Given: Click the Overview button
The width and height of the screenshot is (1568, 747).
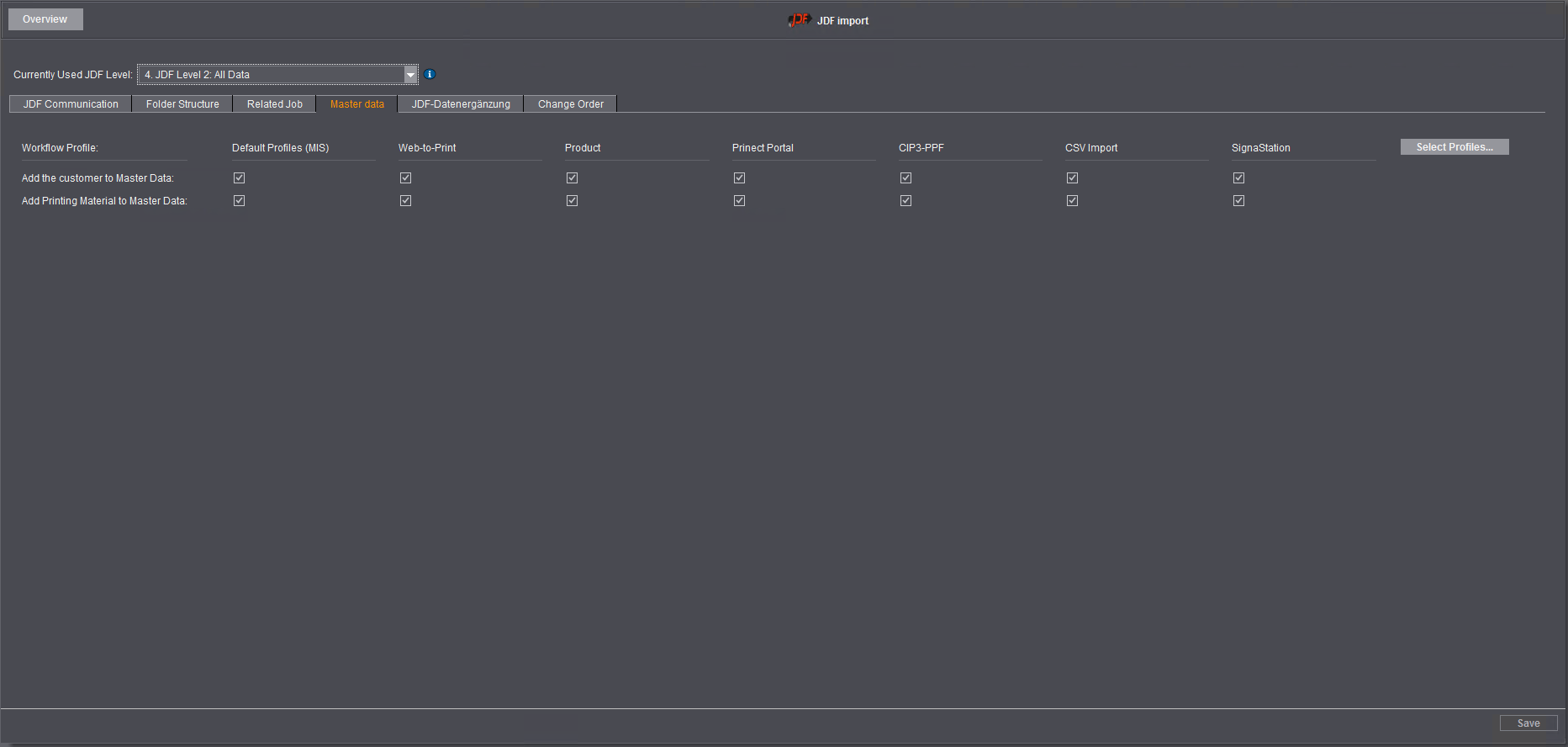Looking at the screenshot, I should pyautogui.click(x=45, y=19).
